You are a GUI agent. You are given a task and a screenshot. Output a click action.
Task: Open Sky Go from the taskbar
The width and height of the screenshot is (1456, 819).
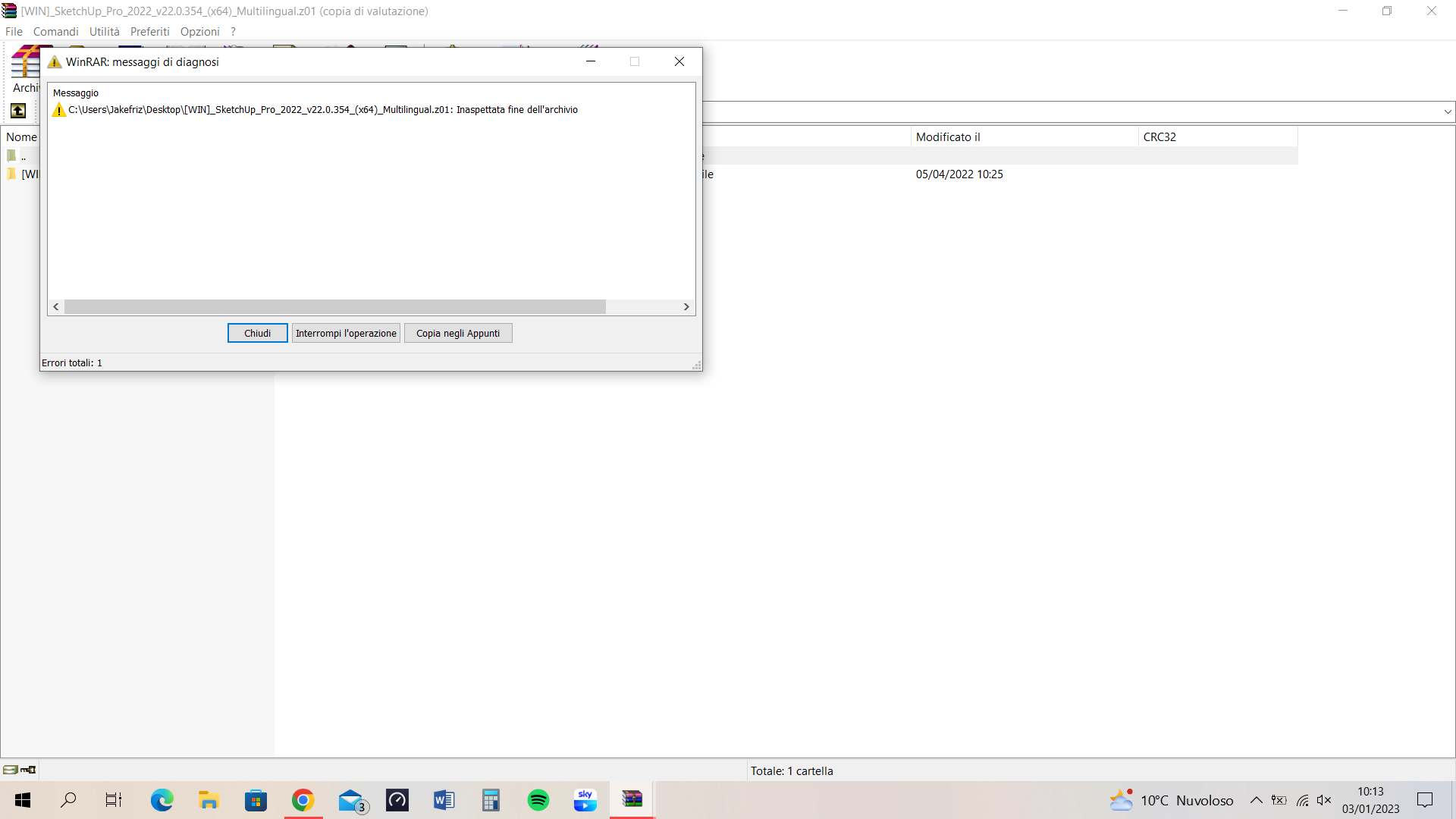pyautogui.click(x=585, y=800)
